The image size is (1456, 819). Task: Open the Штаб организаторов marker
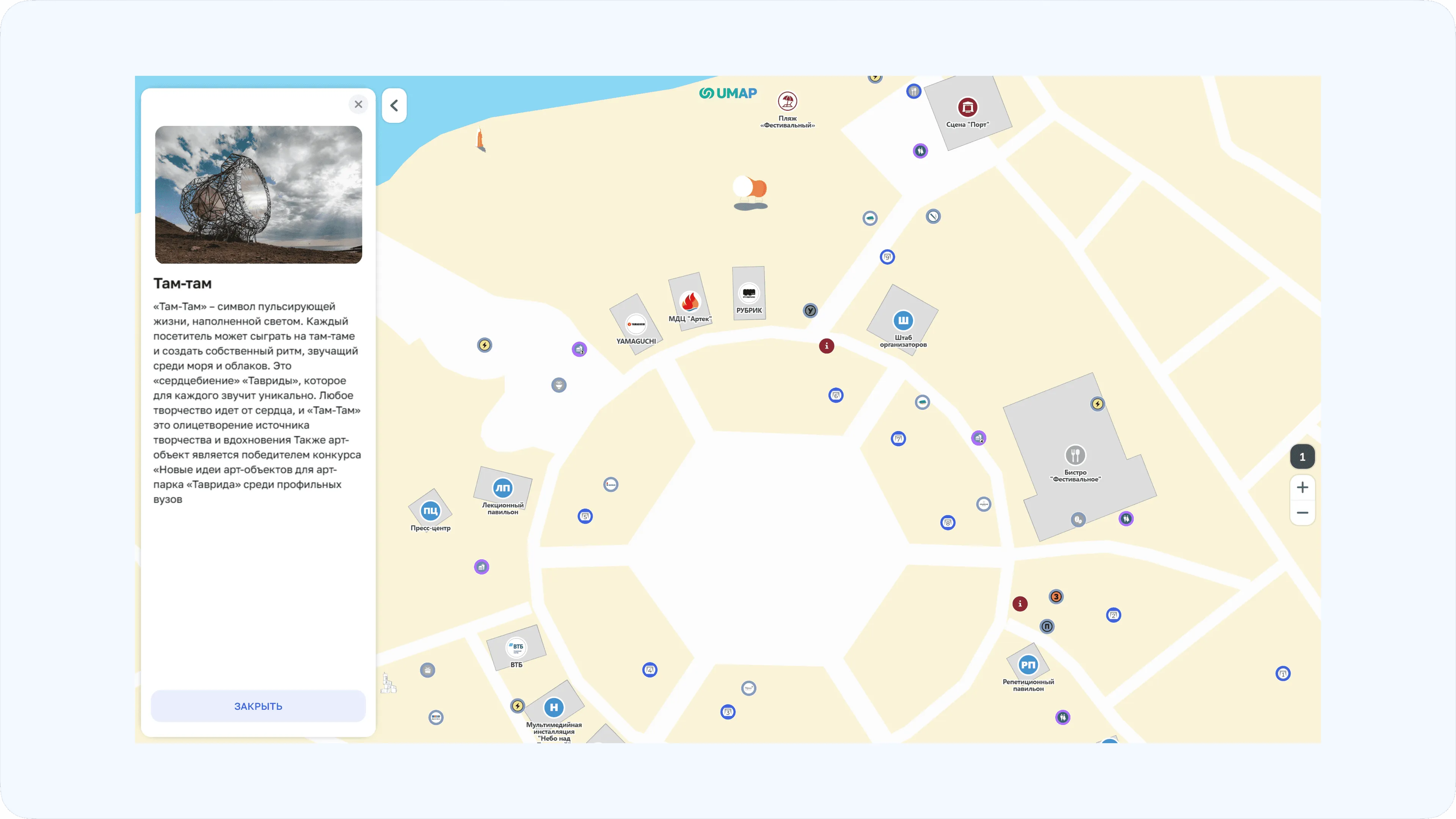(903, 320)
